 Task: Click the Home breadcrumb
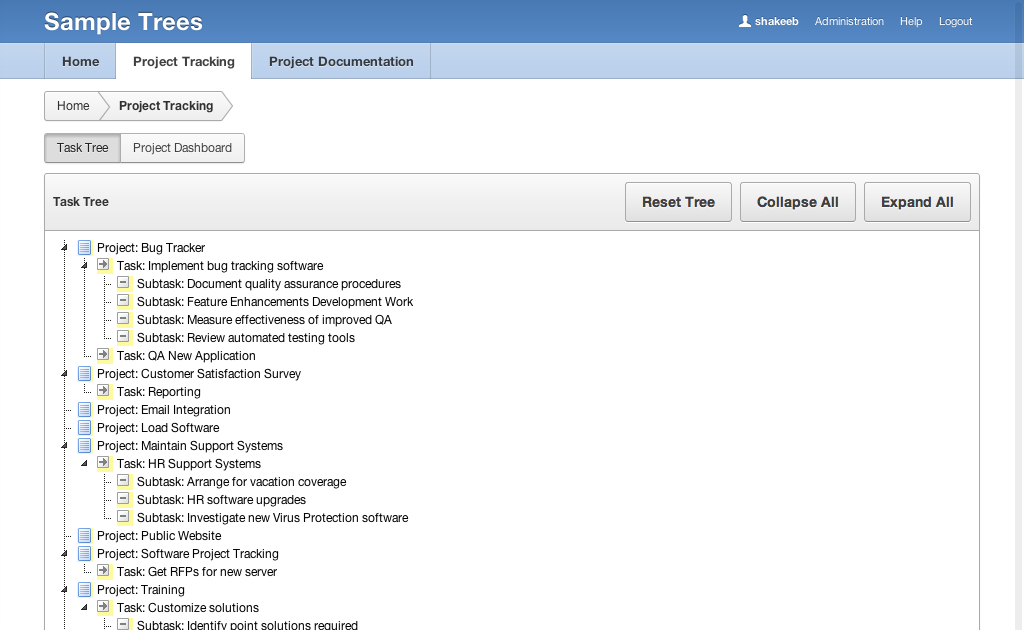73,106
